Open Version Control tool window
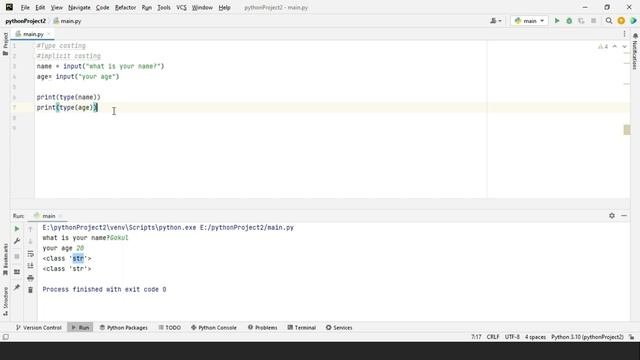640x360 pixels. pyautogui.click(x=38, y=327)
